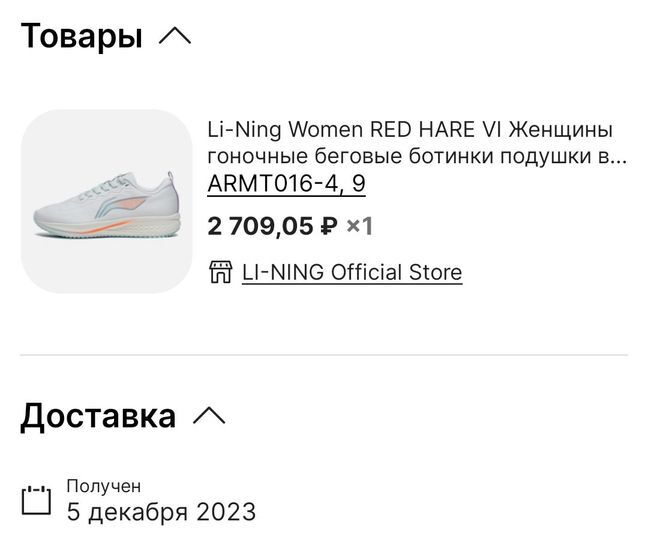648x545 pixels.
Task: Collapse the Доставка section chevron
Action: pyautogui.click(x=209, y=415)
